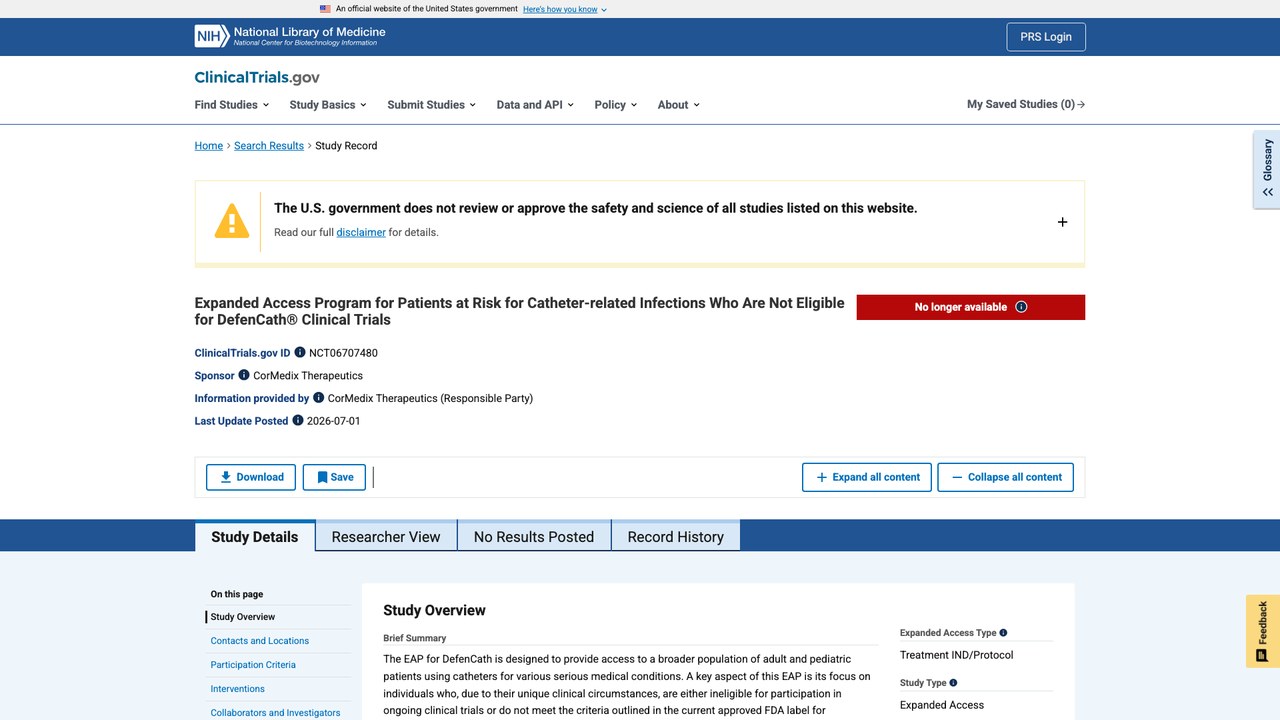Click info icon beside Sponsor label

[244, 375]
